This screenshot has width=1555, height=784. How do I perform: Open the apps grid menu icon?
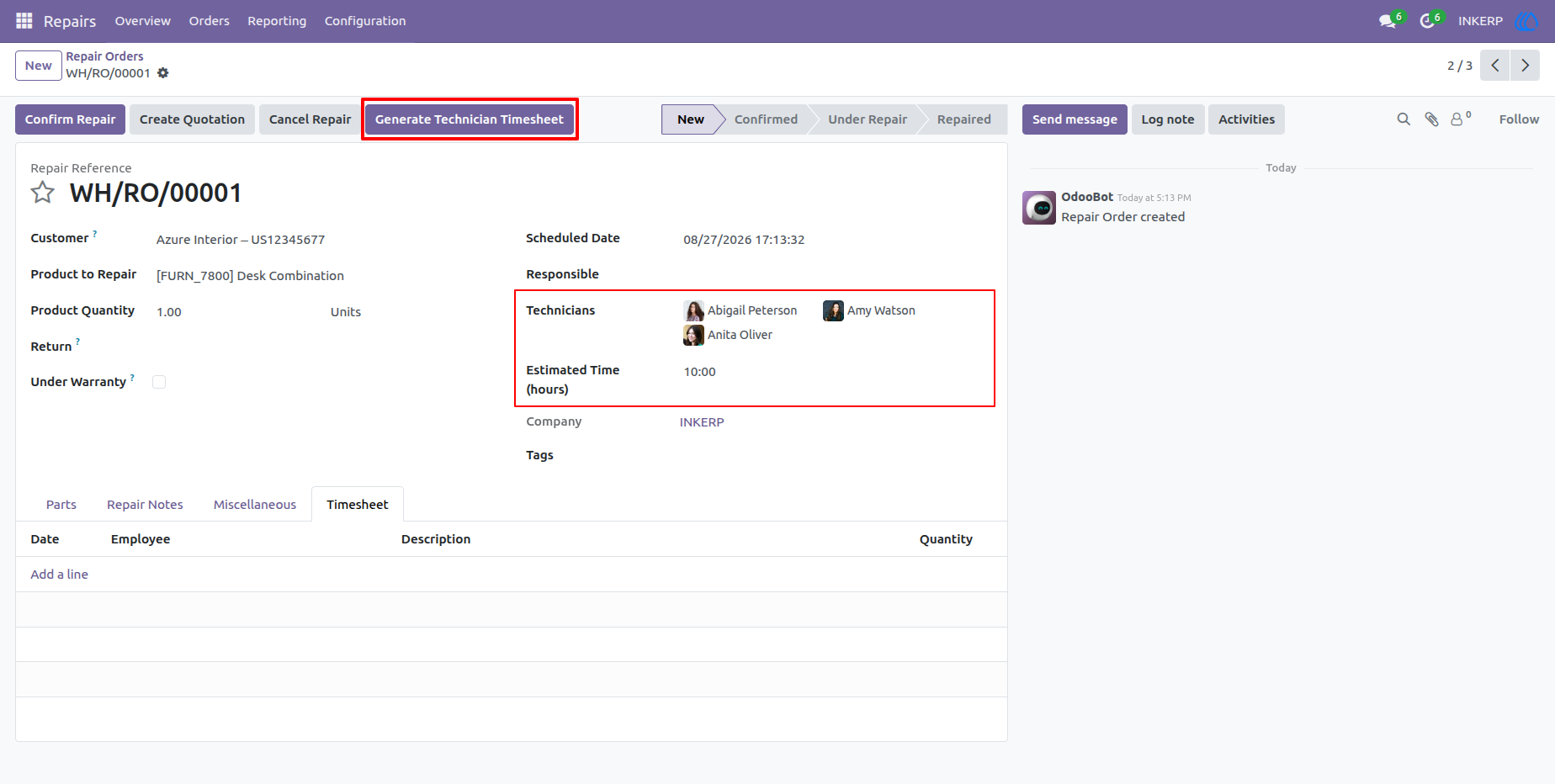pos(24,21)
